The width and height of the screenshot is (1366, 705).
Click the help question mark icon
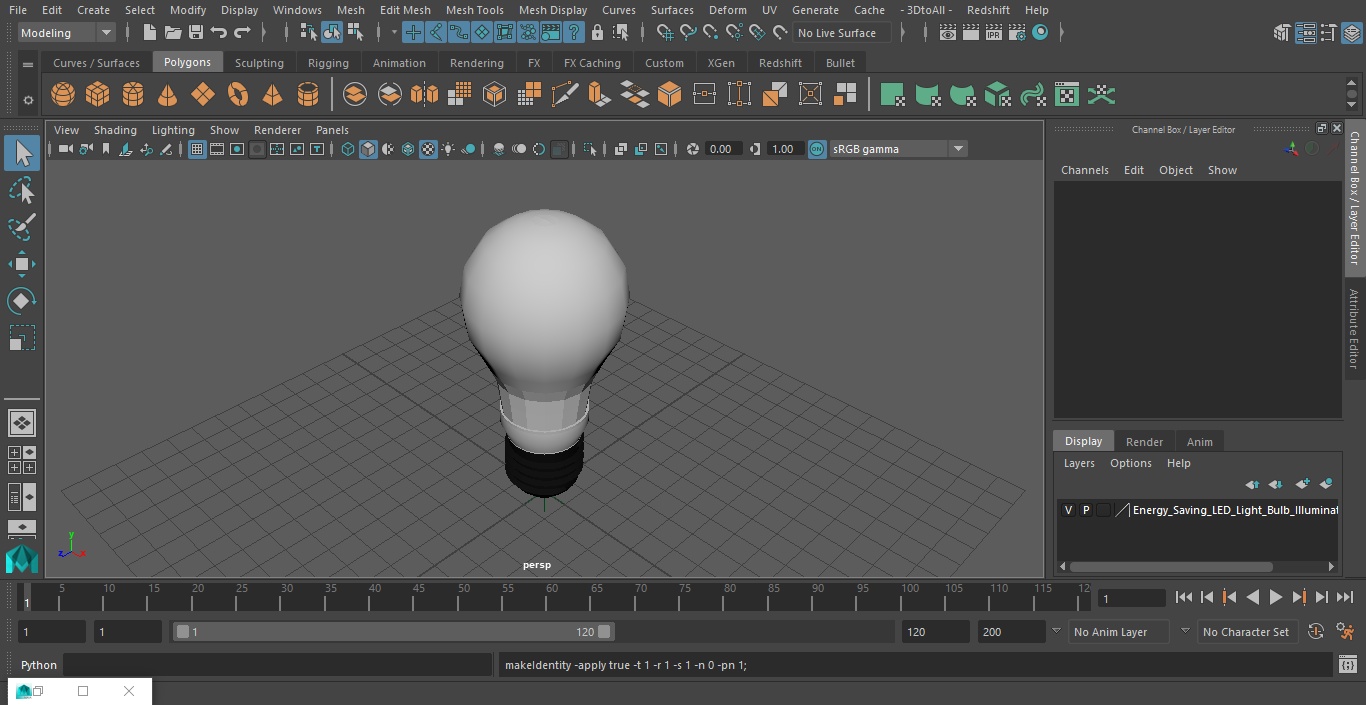click(x=574, y=33)
